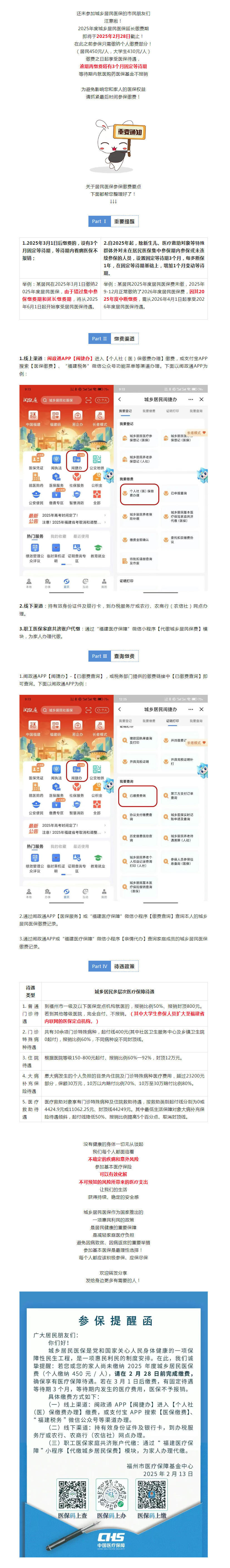This screenshot has height=1568, width=230.
Task: Switch on 长者模式 in Part II home screenshot
Action: click(100, 419)
